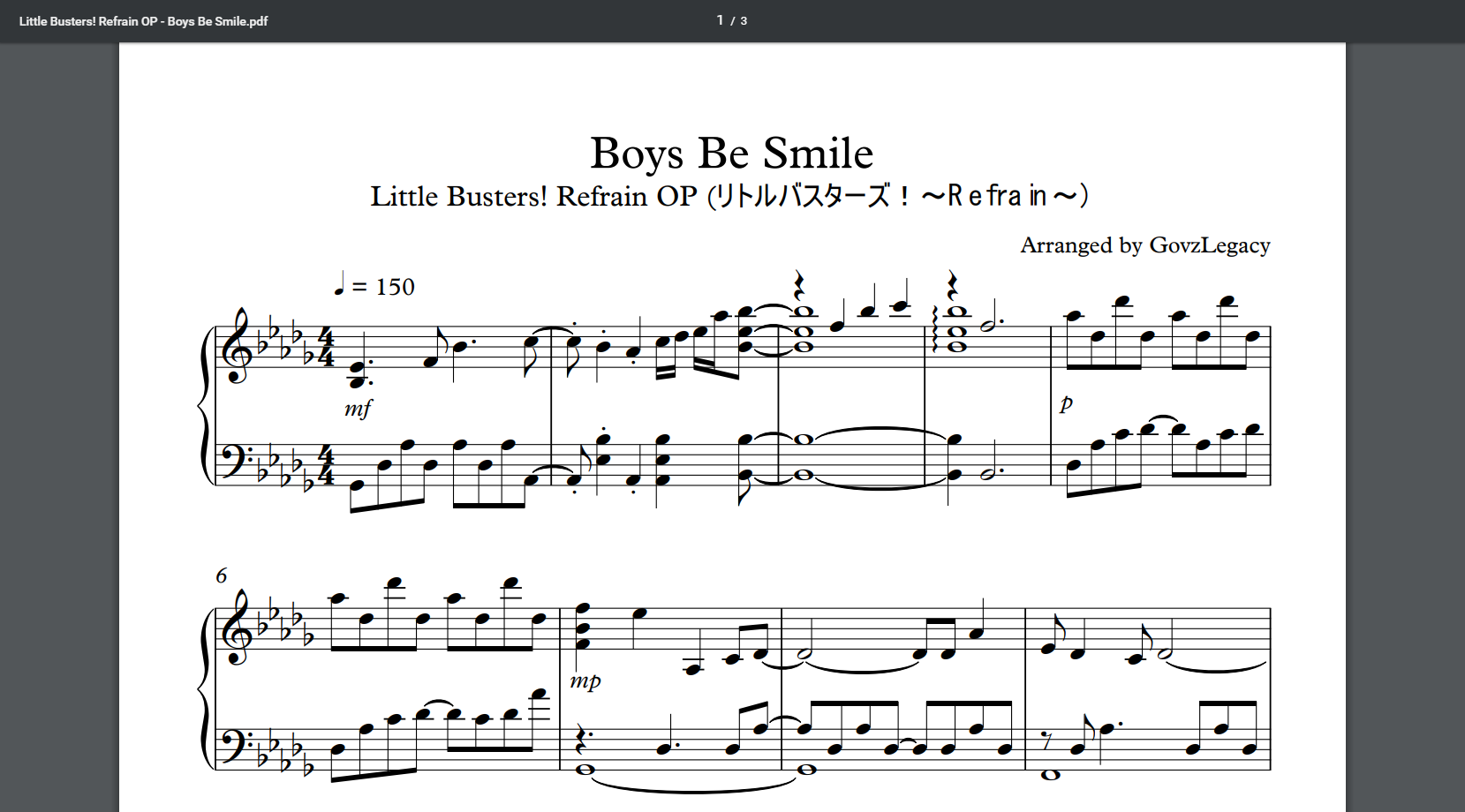Click the "p" dynamic marking on first system
1465x812 pixels.
click(x=1066, y=403)
